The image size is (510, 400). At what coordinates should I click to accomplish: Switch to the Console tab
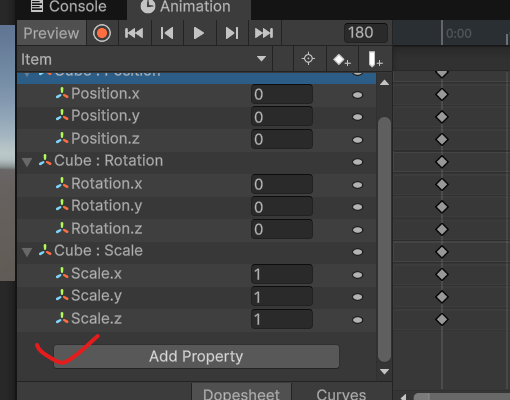pyautogui.click(x=69, y=7)
